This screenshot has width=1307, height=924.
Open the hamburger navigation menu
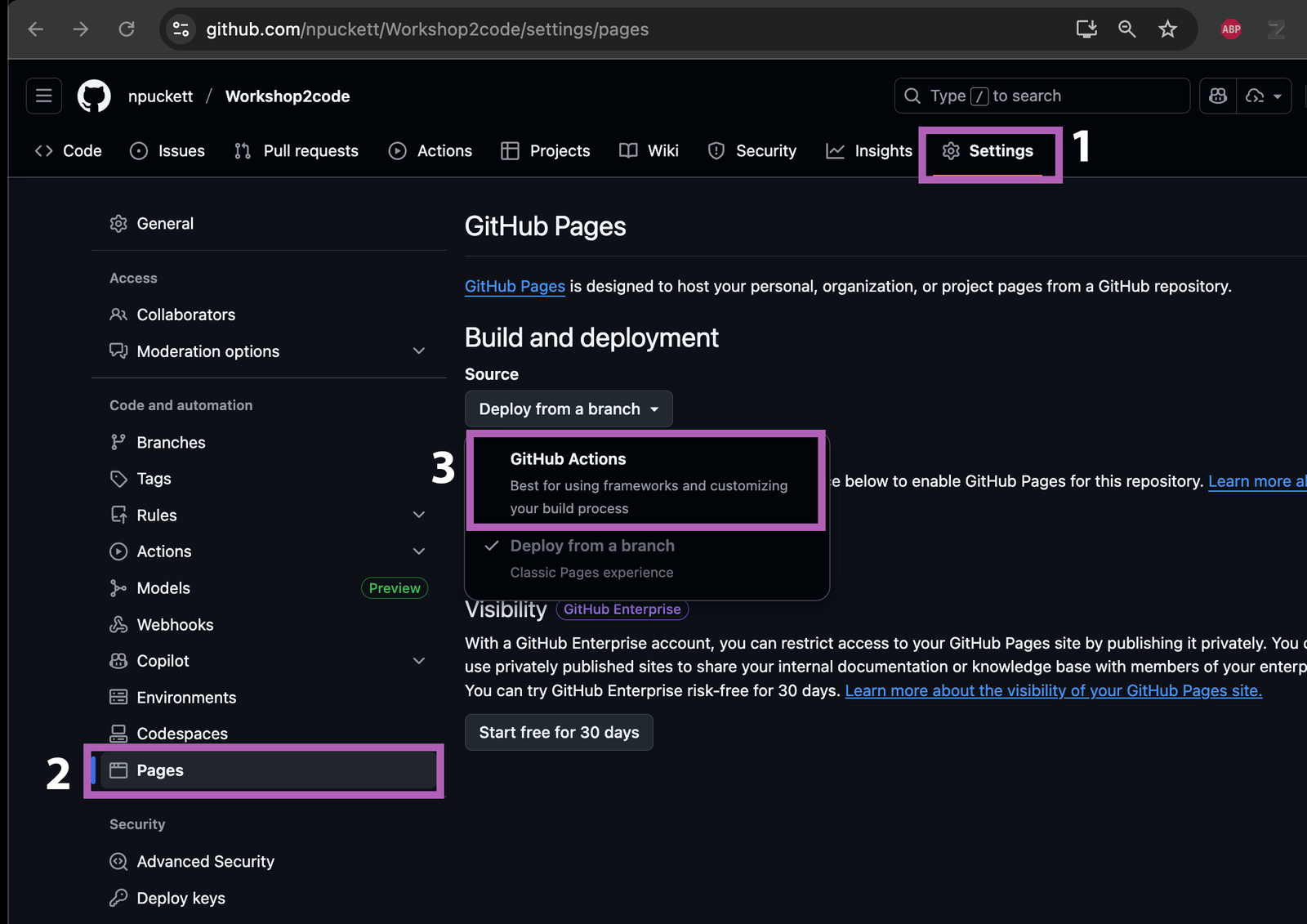(x=44, y=96)
